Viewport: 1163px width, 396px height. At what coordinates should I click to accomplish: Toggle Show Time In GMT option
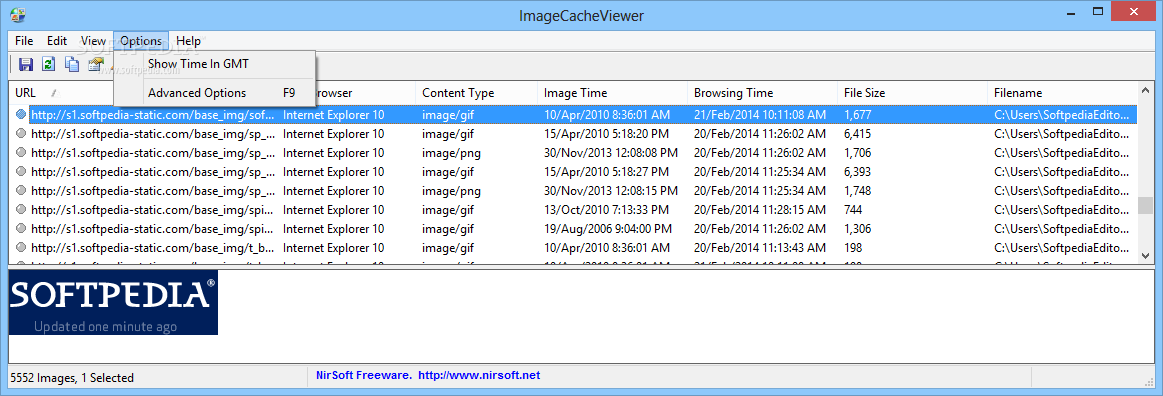pos(198,64)
